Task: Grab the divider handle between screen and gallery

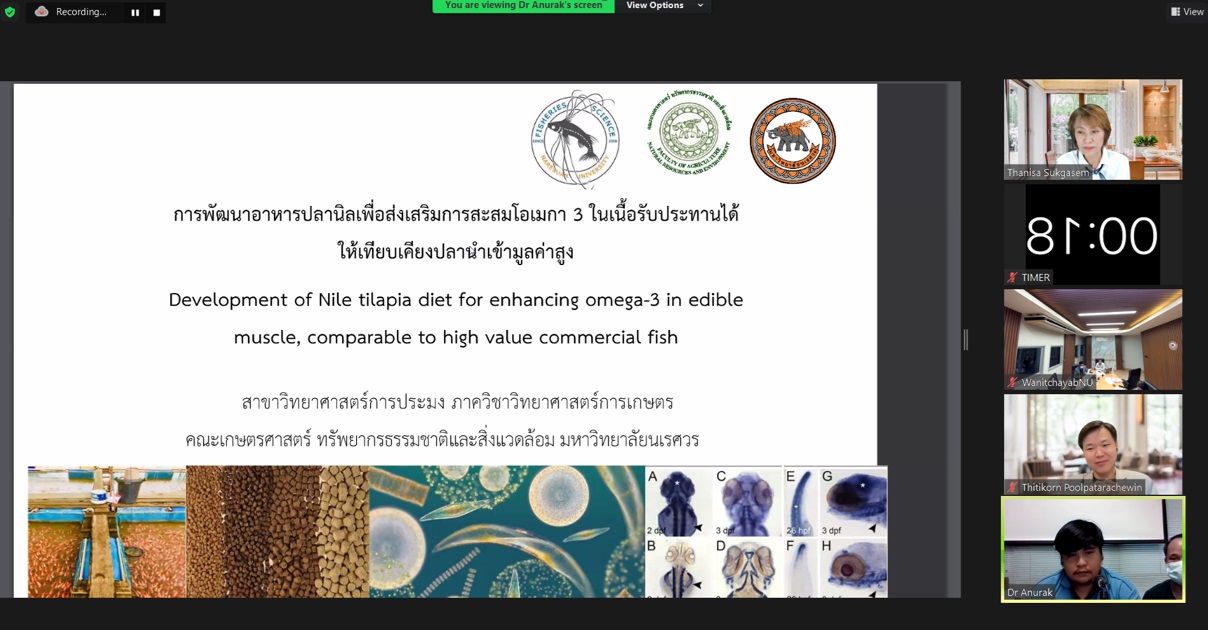Action: point(965,340)
